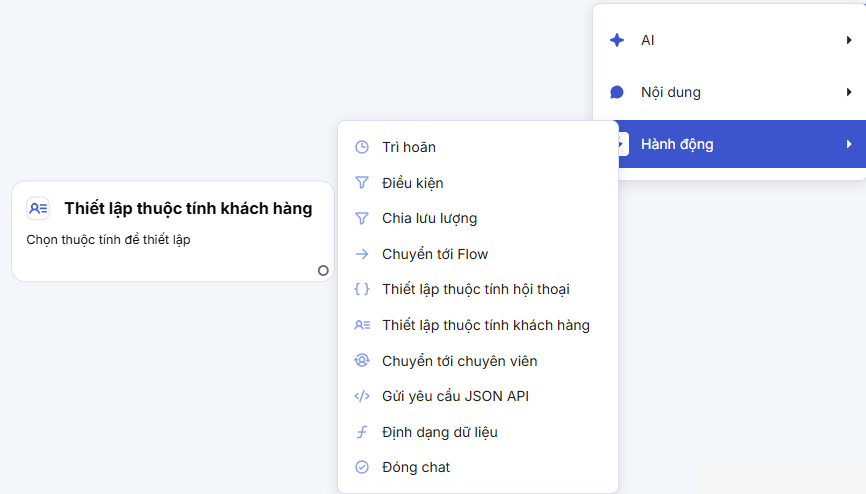Select Thiết lập thuộc tính khách hàng menu item
The image size is (866, 494).
click(x=485, y=325)
